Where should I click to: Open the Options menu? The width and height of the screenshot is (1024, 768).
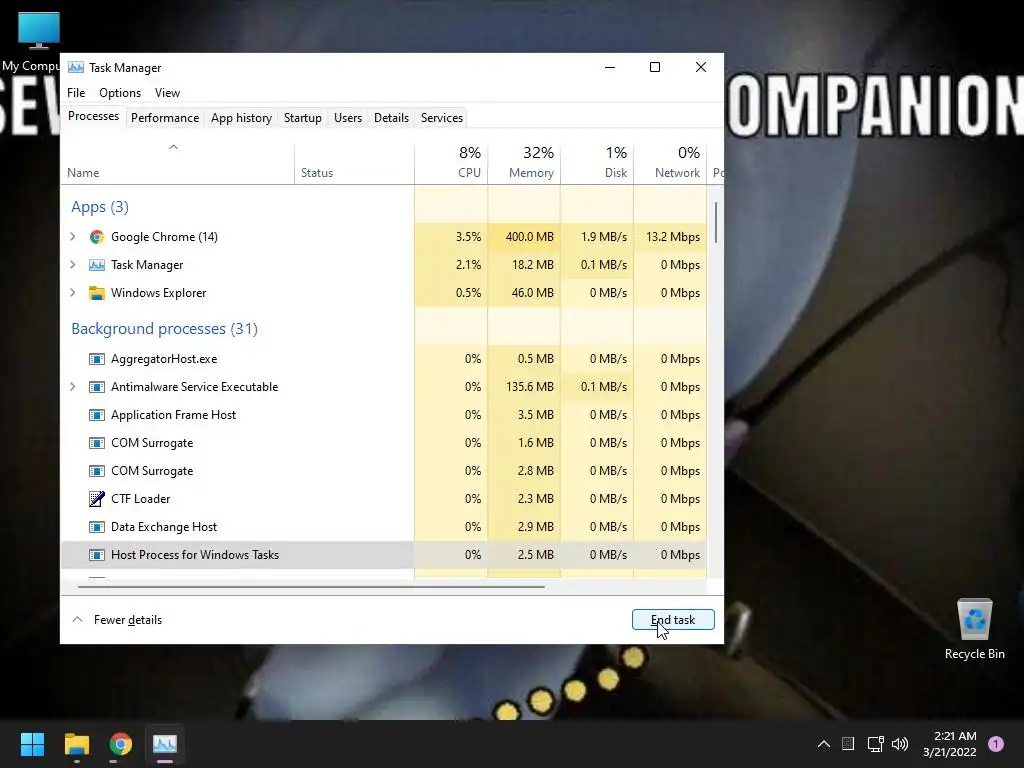(x=120, y=93)
